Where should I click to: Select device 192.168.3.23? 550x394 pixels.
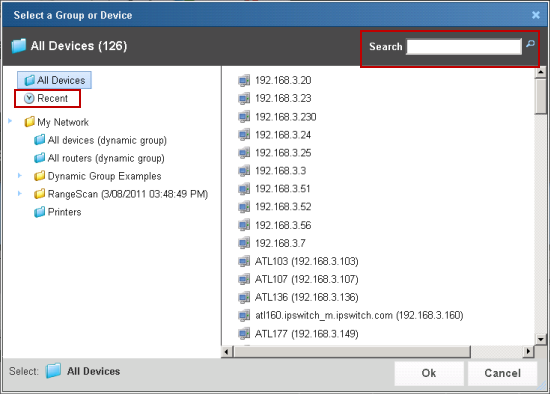[x=283, y=98]
